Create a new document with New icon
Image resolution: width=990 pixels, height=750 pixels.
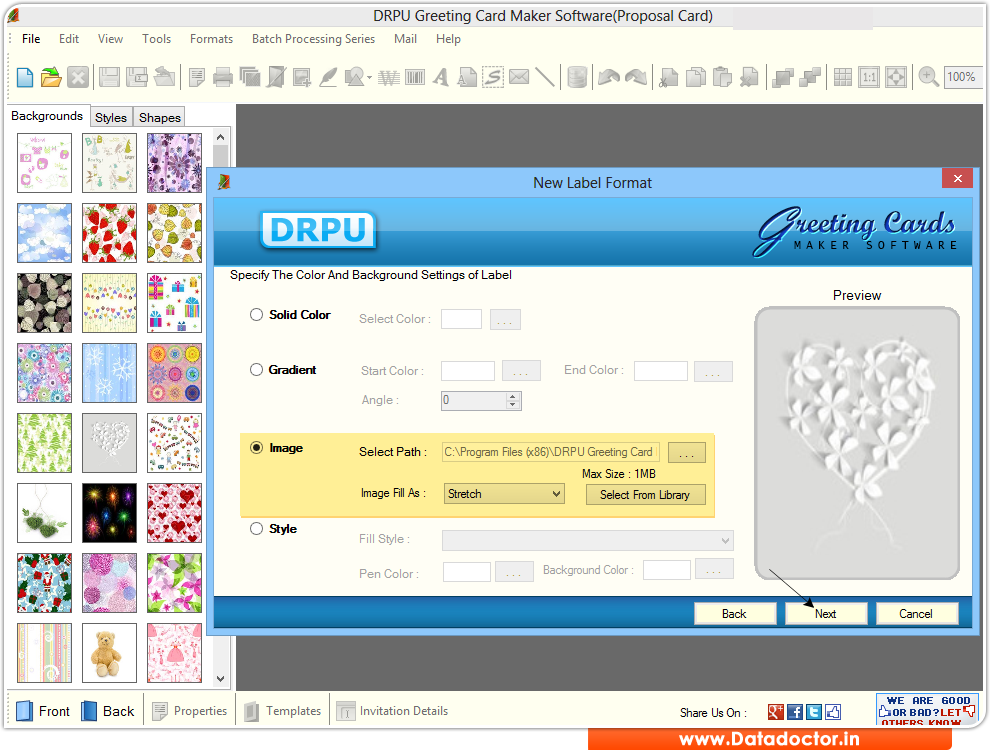pos(23,76)
